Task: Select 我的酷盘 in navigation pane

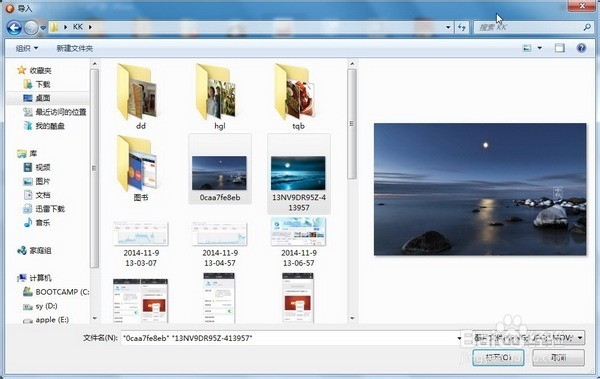Action: click(44, 126)
